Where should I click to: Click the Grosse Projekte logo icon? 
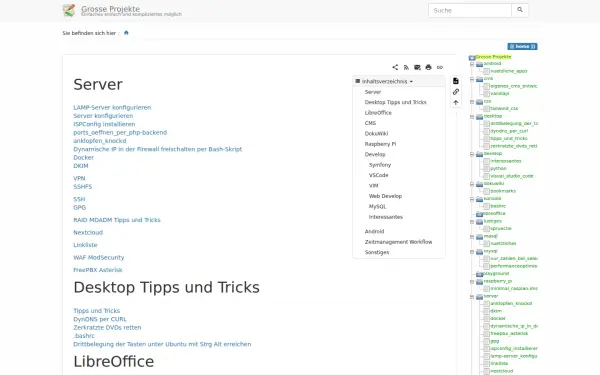tap(69, 10)
